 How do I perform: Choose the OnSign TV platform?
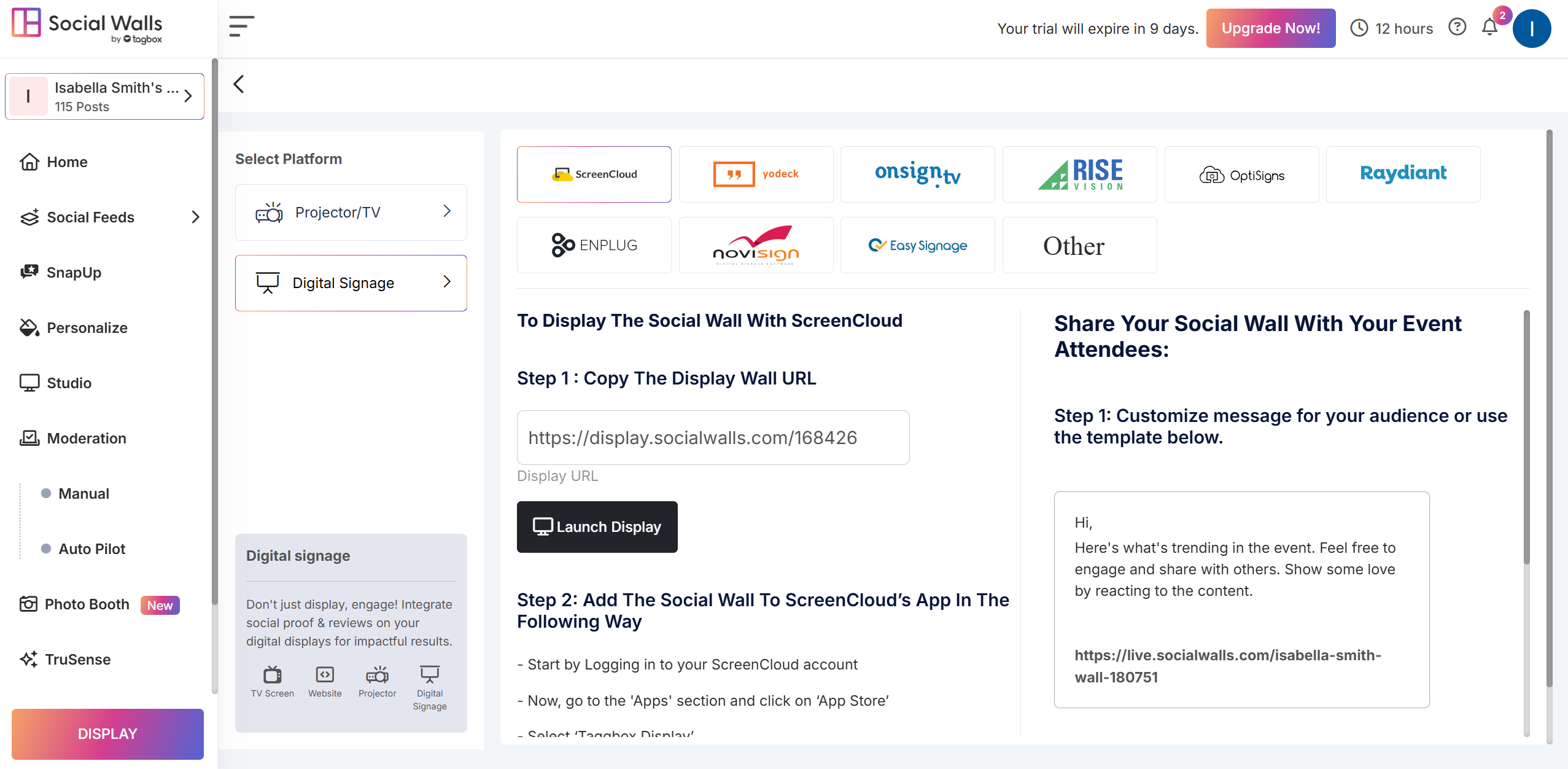[x=917, y=174]
